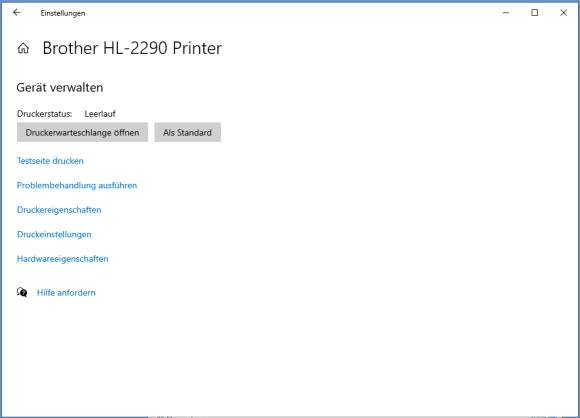Click the Brother HL-2290 Printer heading

[132, 48]
